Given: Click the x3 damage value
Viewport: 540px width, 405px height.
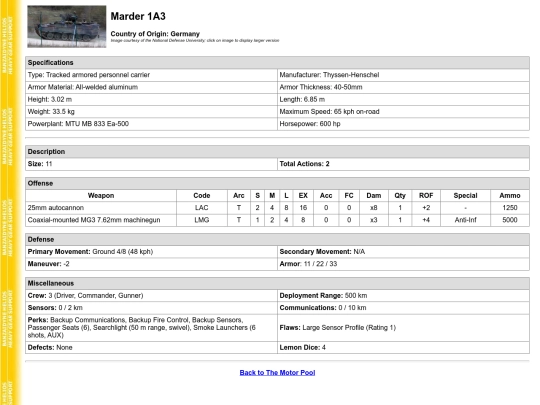Looking at the screenshot, I should coord(374,220).
